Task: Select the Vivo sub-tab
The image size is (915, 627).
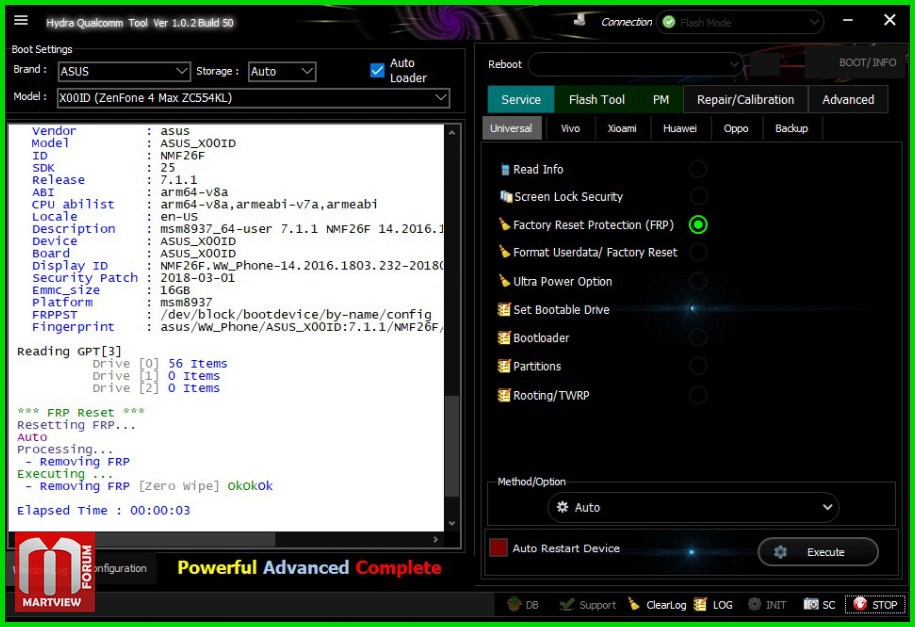Action: 570,128
